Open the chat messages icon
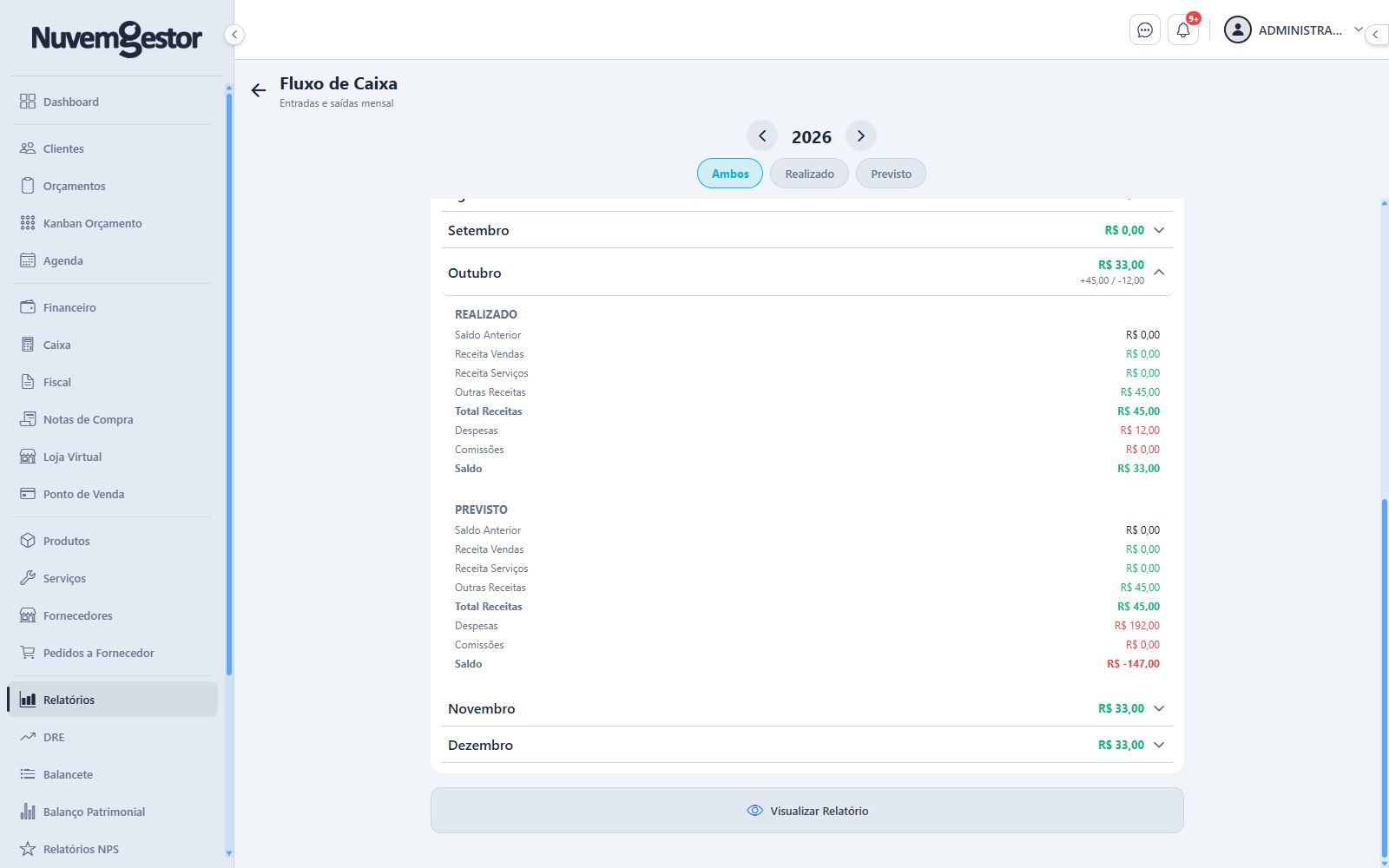Image resolution: width=1389 pixels, height=868 pixels. pyautogui.click(x=1145, y=30)
